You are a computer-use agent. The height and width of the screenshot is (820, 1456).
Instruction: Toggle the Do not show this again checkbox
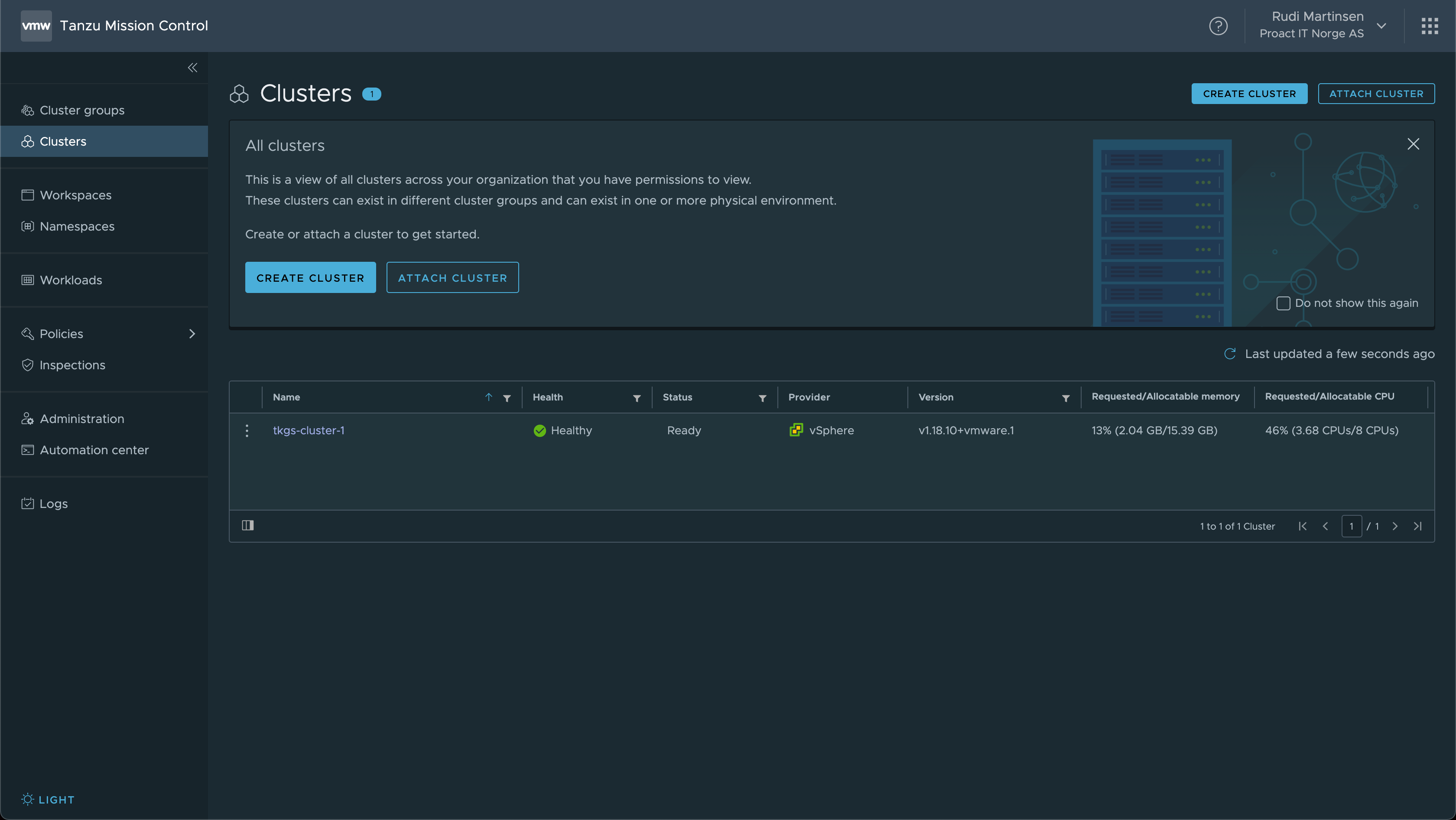pyautogui.click(x=1283, y=303)
